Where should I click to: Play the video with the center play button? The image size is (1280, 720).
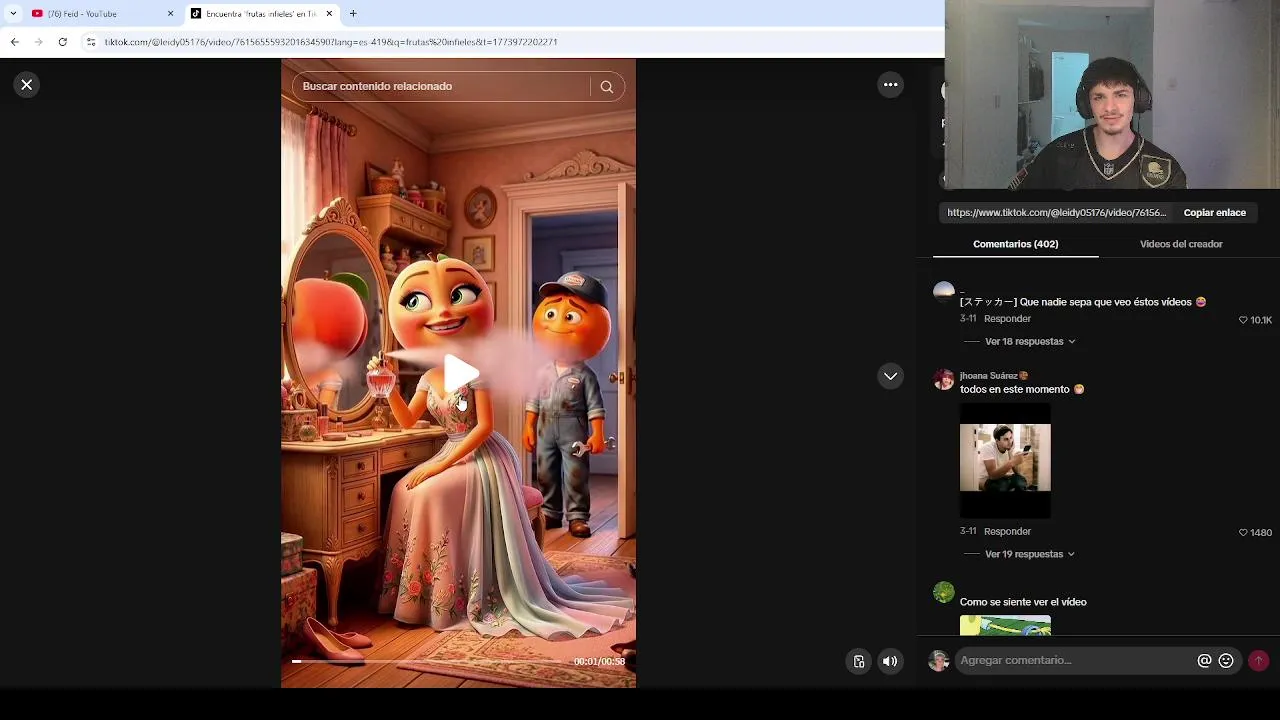tap(460, 373)
